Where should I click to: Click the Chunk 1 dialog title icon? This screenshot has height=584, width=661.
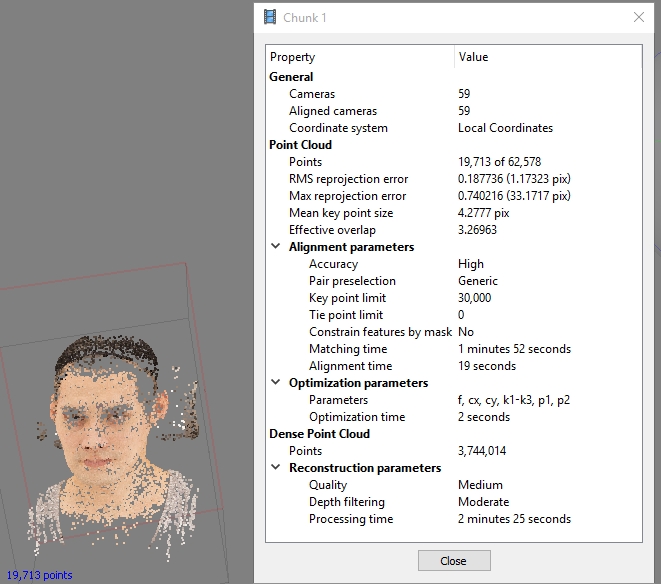(x=270, y=17)
